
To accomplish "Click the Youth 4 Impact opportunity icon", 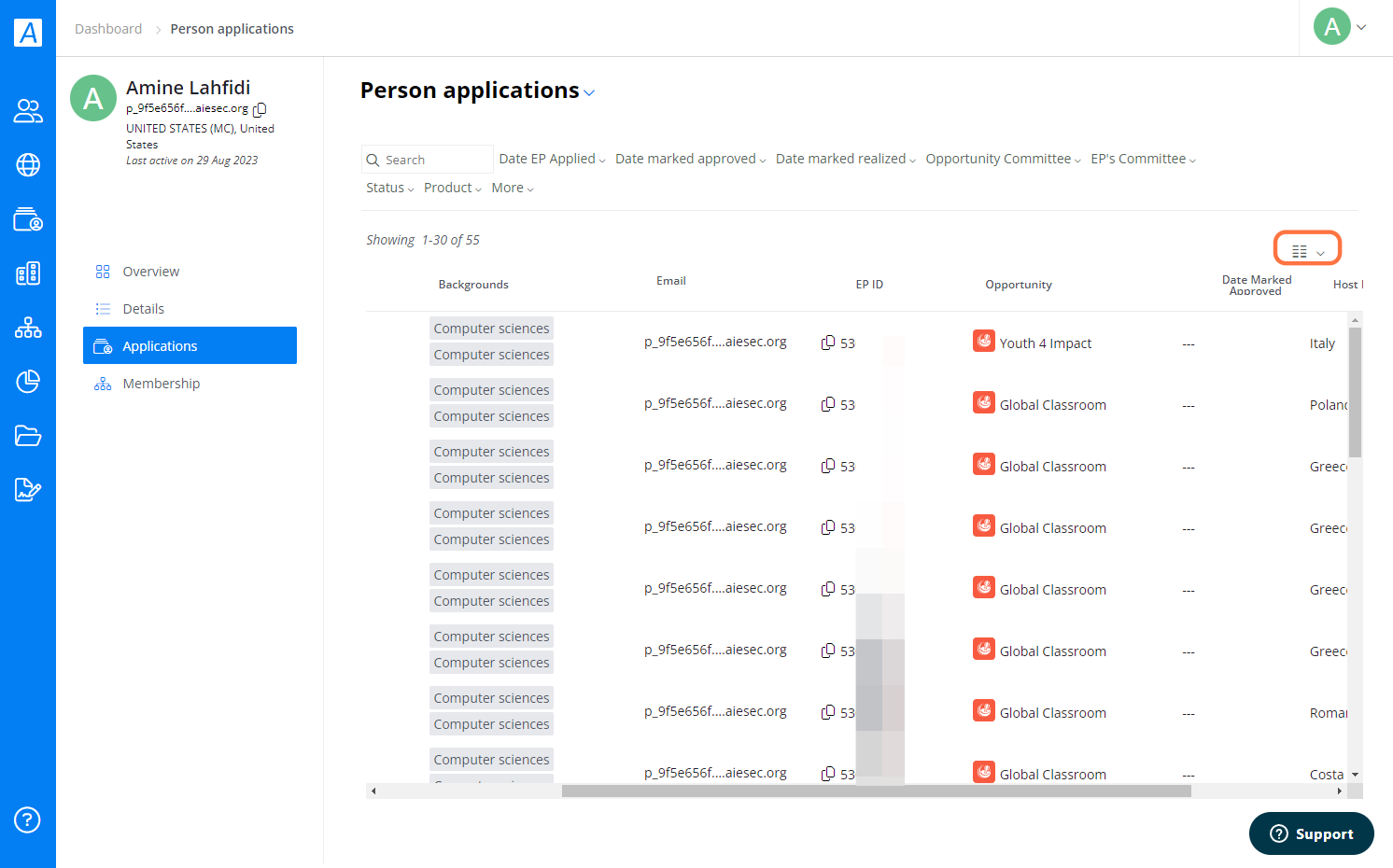I will coord(984,341).
